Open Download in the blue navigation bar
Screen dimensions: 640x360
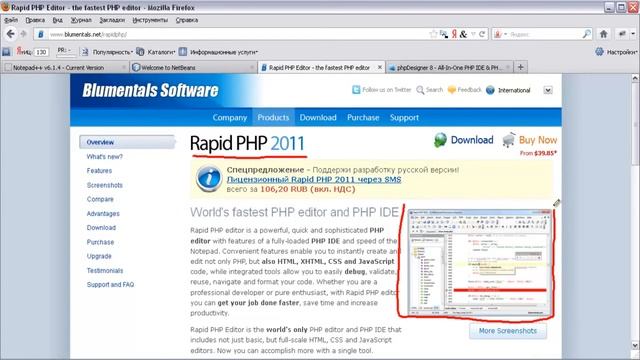click(x=318, y=118)
